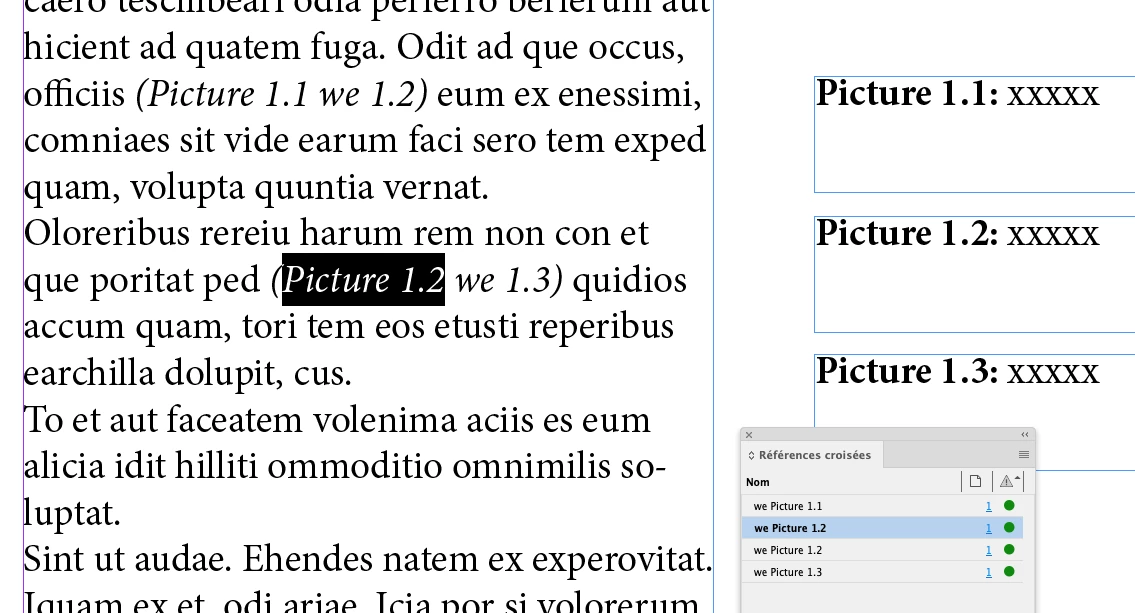Viewport: 1135px width, 613px height.
Task: Click the word 'earchilla' in the body text
Action: (x=89, y=373)
